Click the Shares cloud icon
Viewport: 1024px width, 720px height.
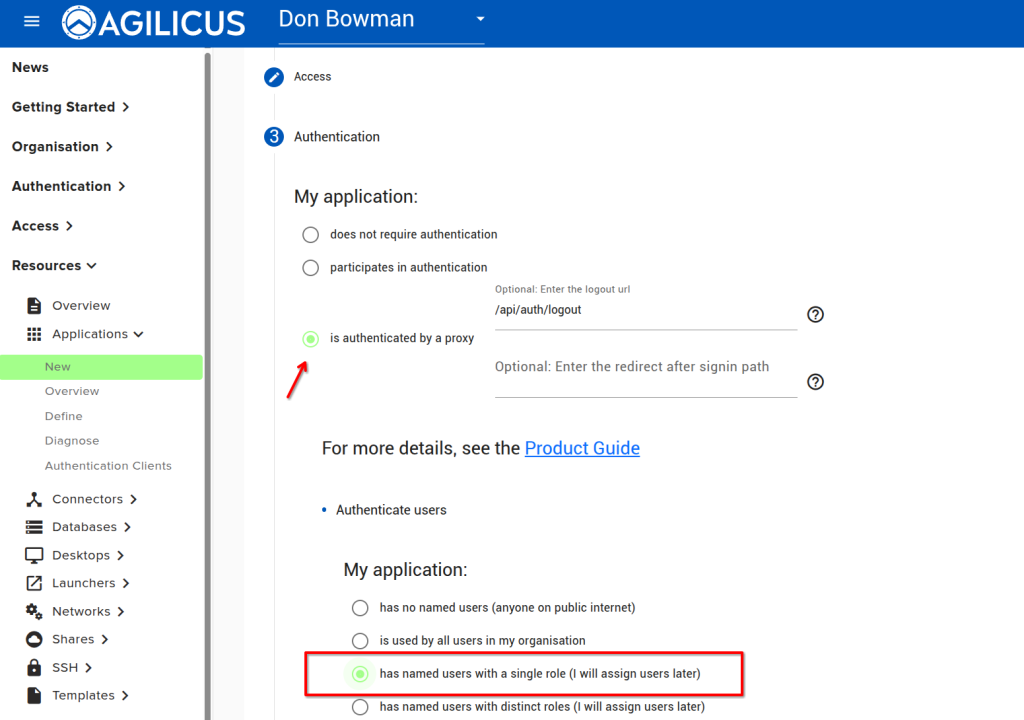[34, 639]
